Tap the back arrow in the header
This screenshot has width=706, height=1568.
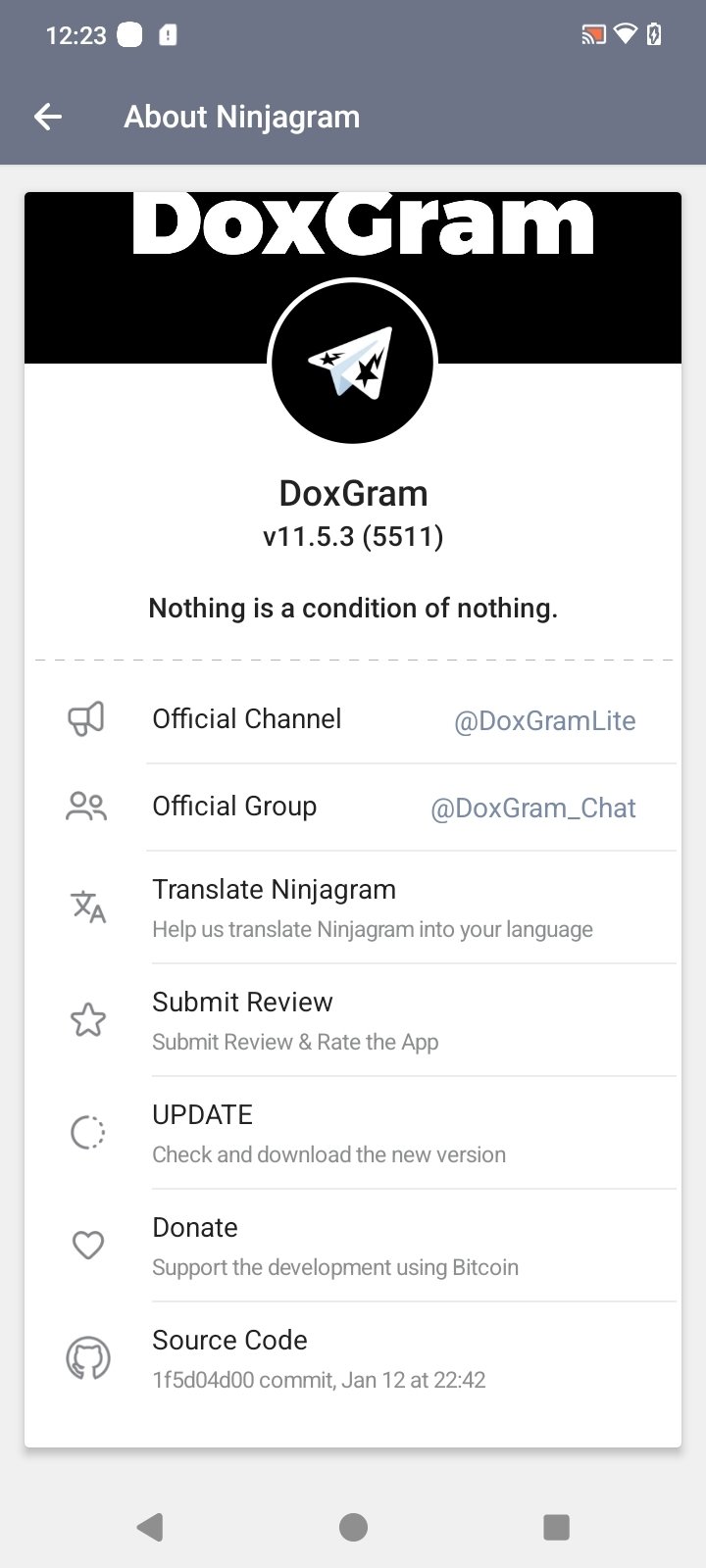[47, 118]
